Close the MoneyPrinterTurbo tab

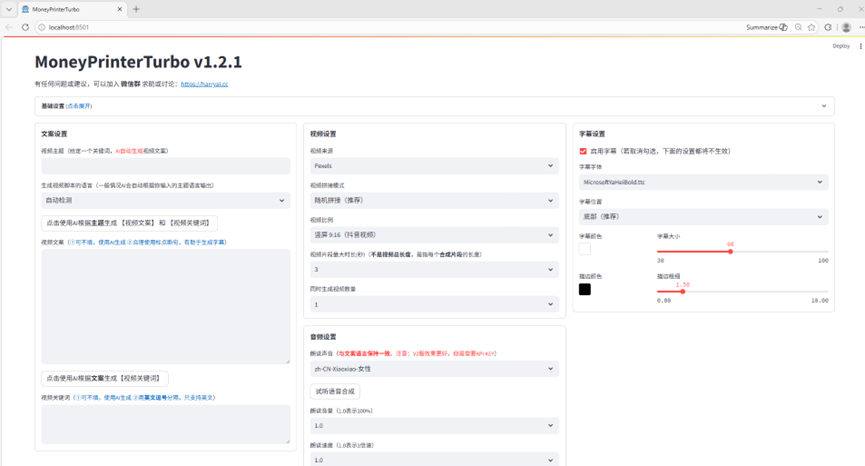click(x=120, y=9)
